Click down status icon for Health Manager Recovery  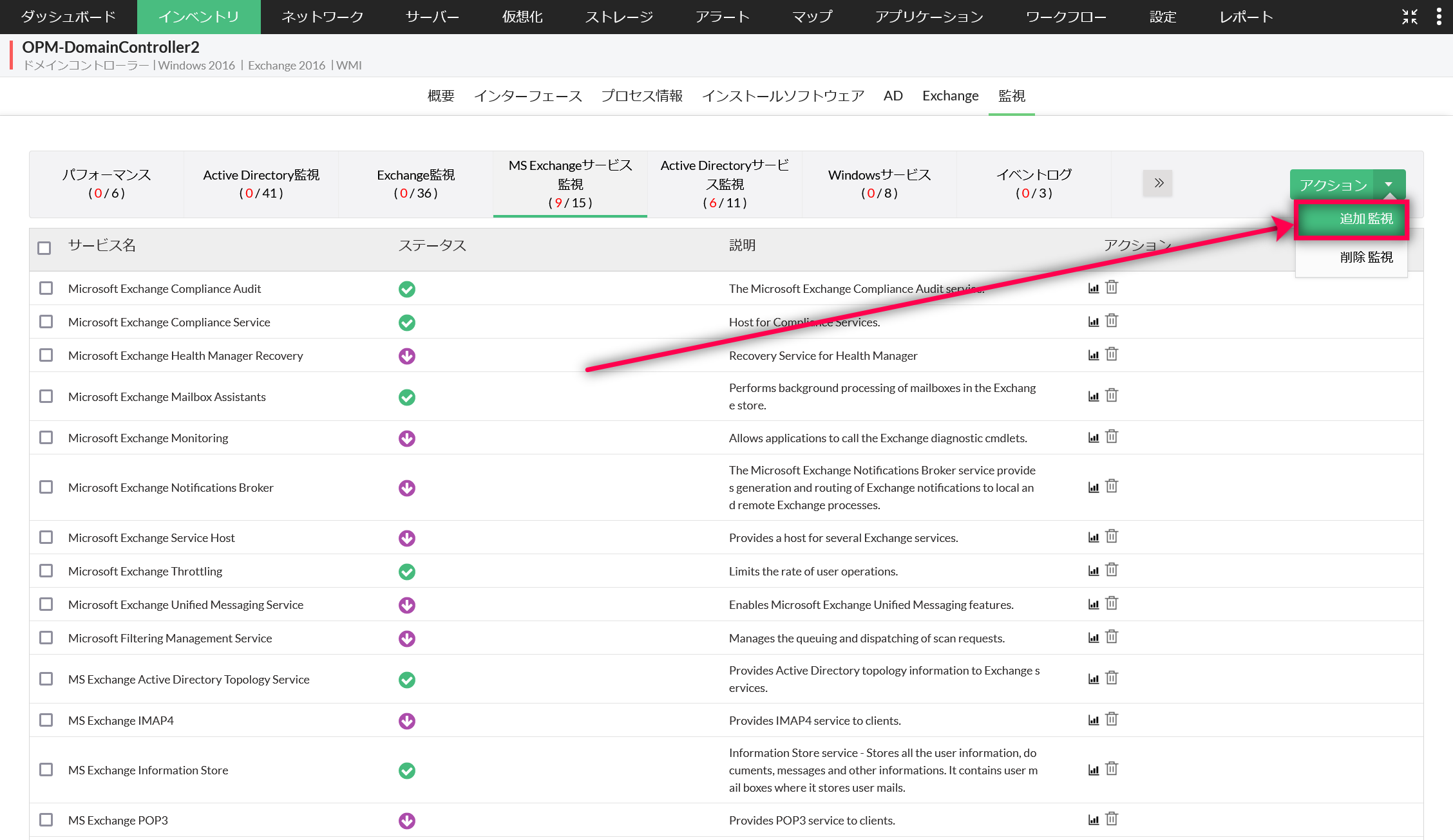coord(406,356)
